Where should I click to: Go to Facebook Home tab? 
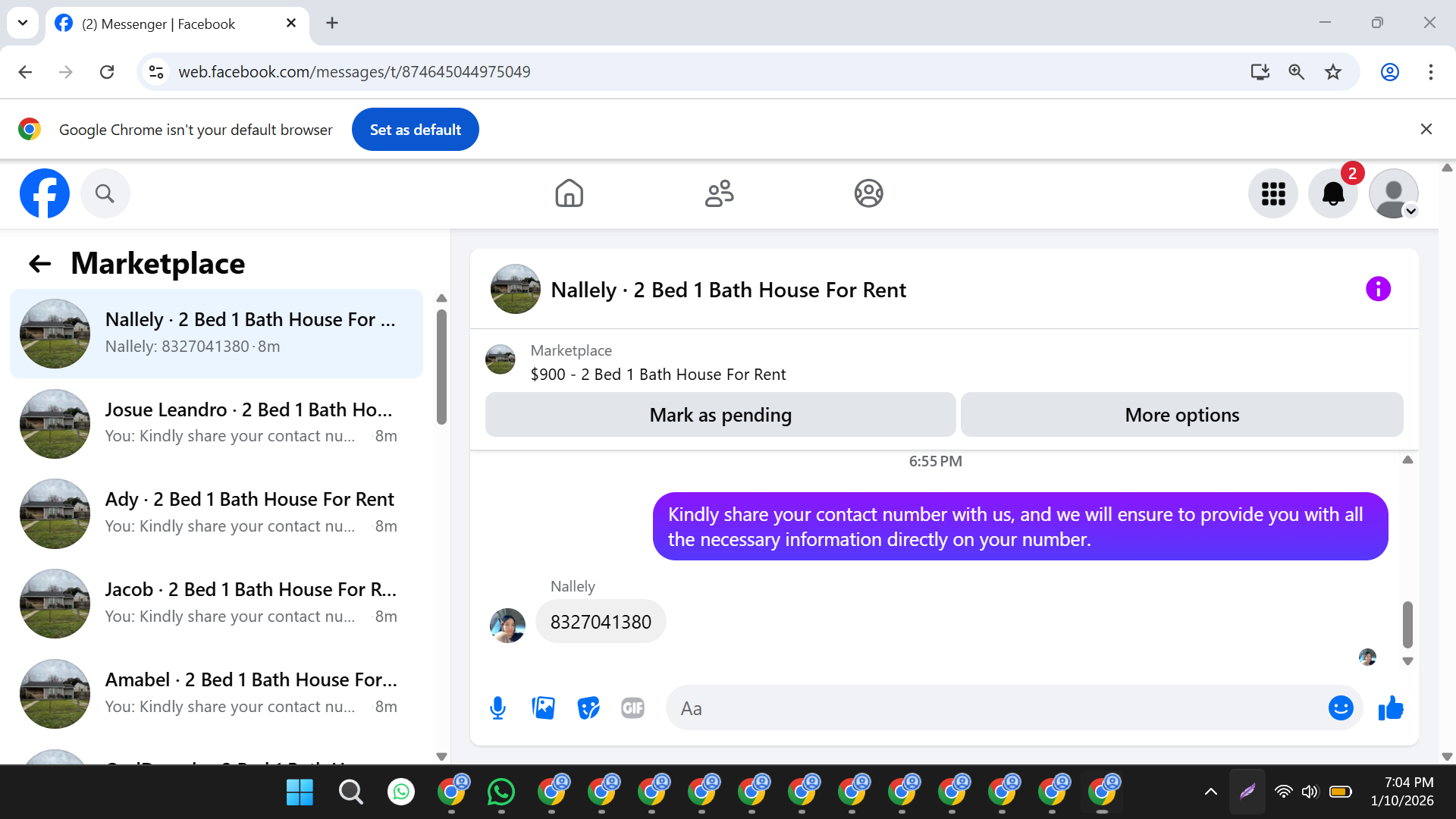(x=569, y=193)
